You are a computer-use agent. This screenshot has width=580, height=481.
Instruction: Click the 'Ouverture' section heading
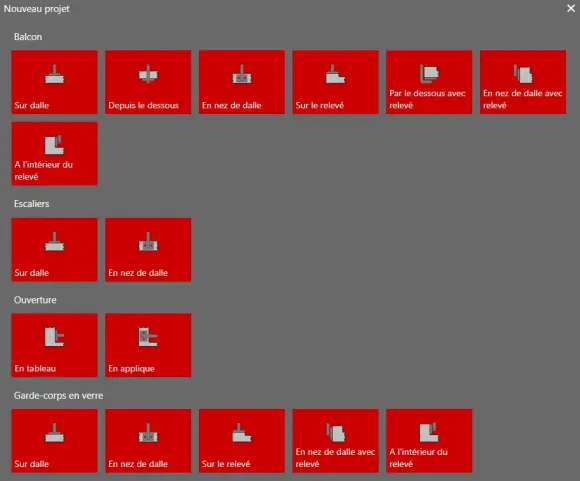tap(35, 300)
